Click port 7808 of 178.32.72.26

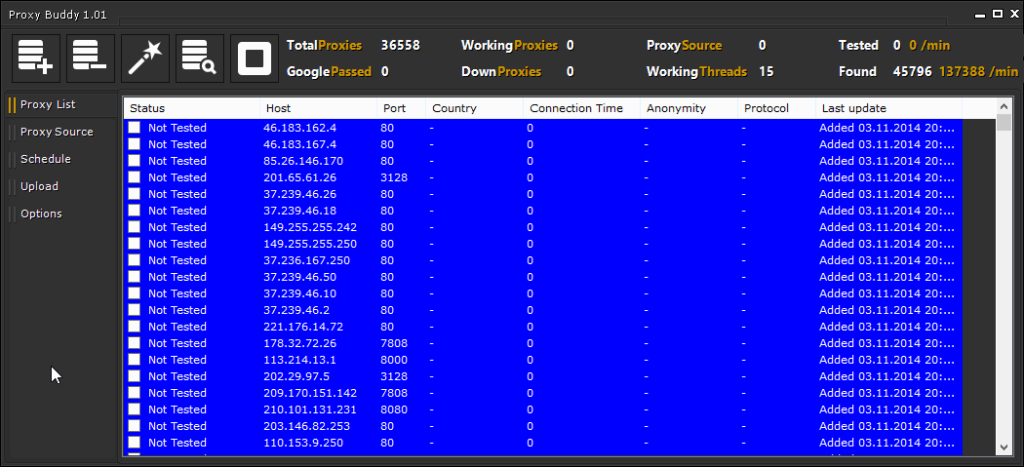394,344
